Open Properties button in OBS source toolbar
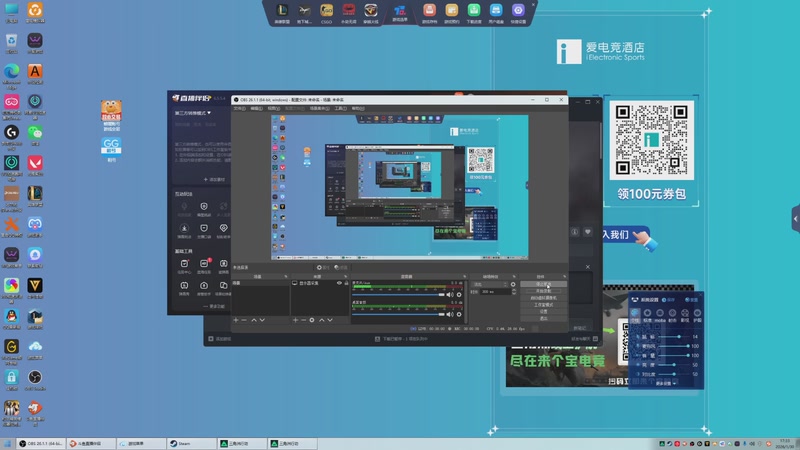 (323, 267)
